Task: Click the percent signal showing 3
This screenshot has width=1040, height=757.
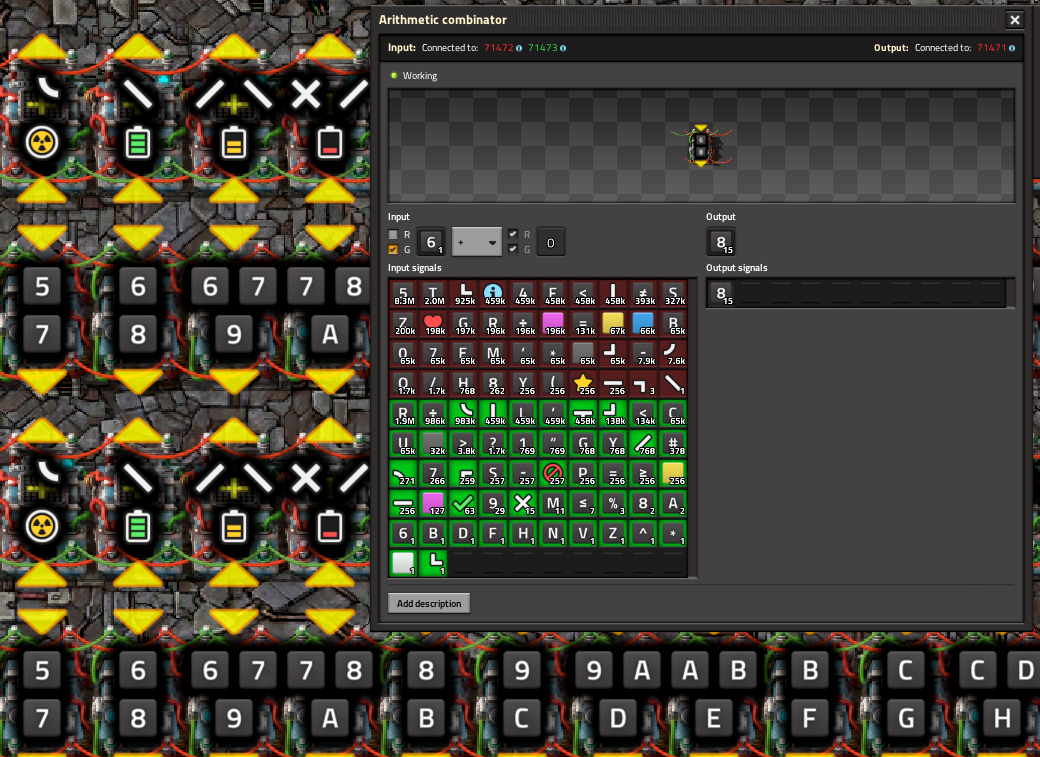Action: pos(613,504)
